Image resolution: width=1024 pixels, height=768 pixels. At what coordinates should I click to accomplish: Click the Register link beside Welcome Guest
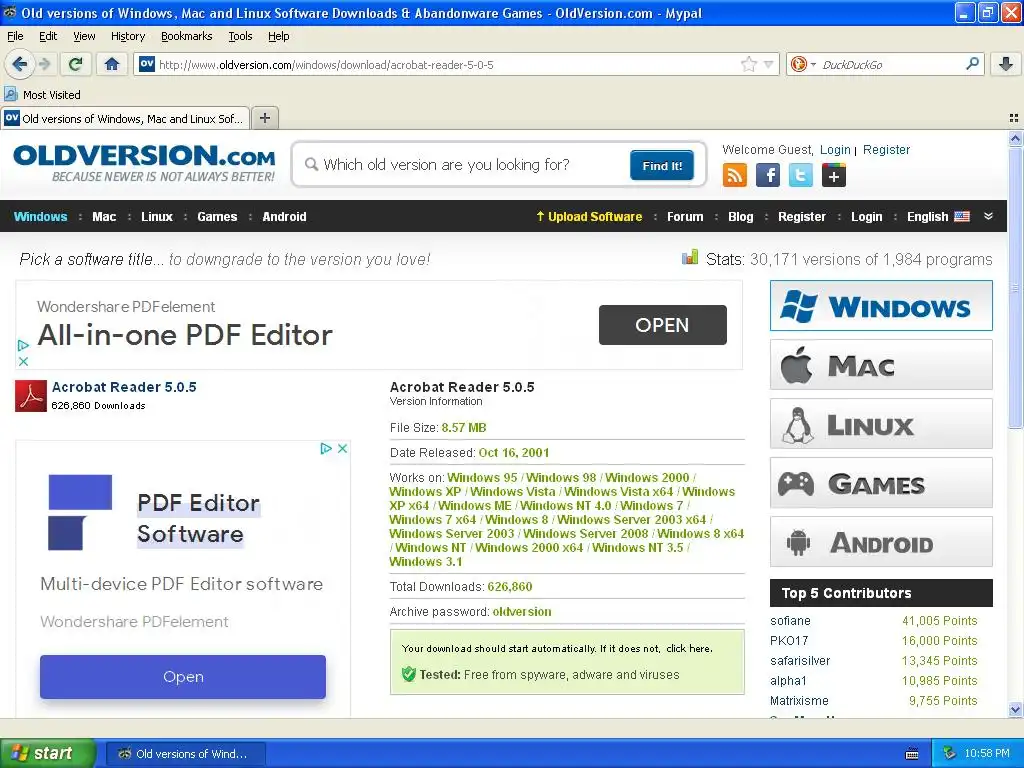click(x=886, y=150)
